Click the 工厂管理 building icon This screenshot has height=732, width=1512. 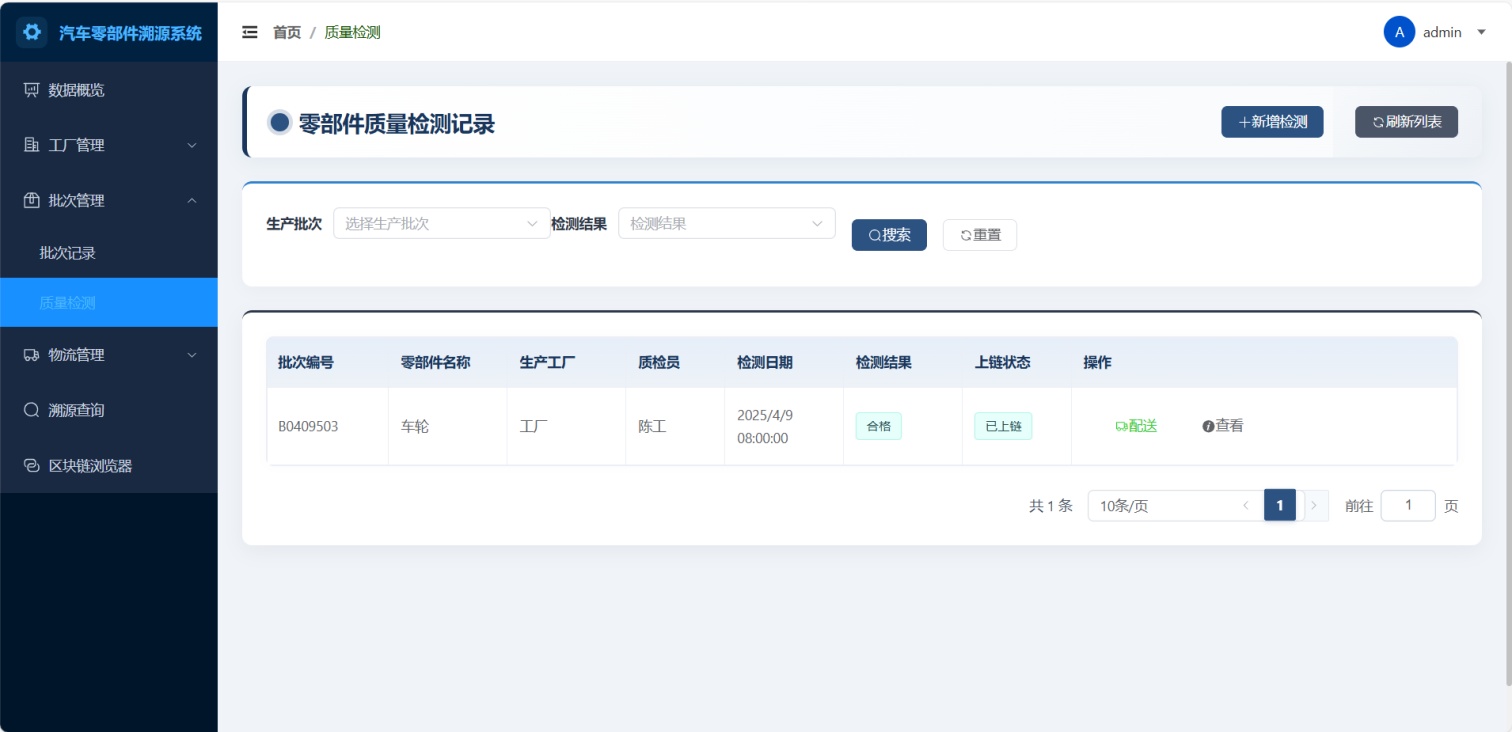31,145
